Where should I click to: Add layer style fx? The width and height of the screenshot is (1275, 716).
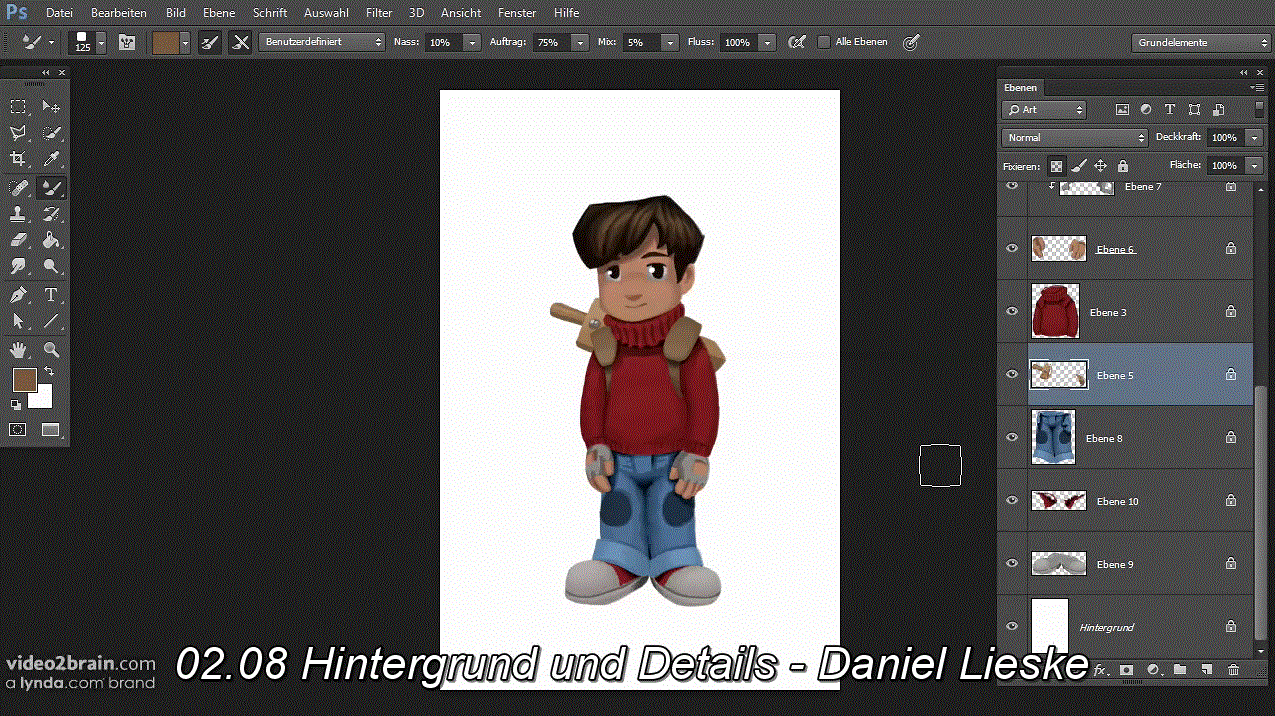1100,669
